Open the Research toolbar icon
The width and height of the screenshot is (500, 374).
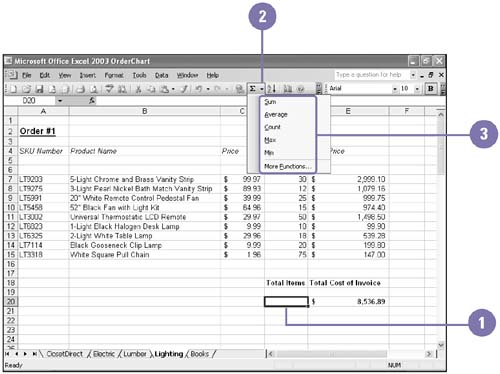[122, 89]
